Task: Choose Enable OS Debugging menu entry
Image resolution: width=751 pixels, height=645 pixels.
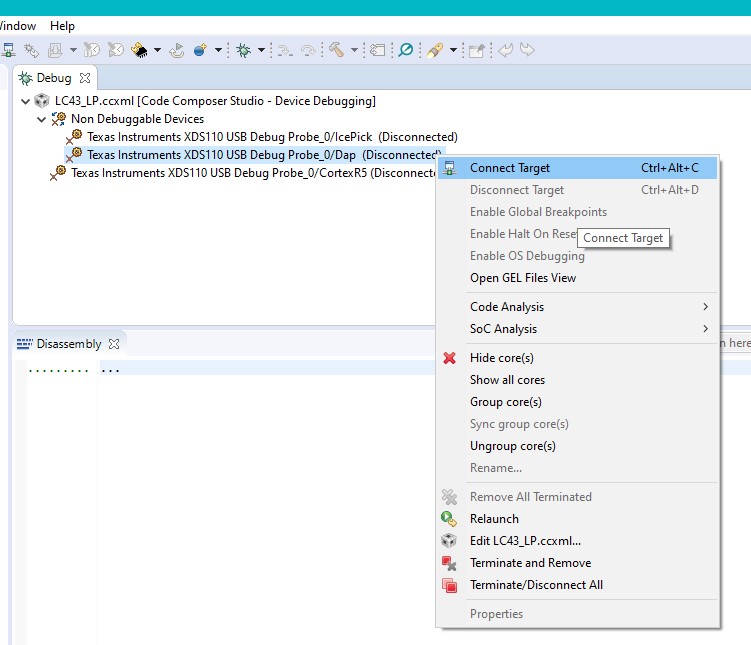Action: (578, 256)
